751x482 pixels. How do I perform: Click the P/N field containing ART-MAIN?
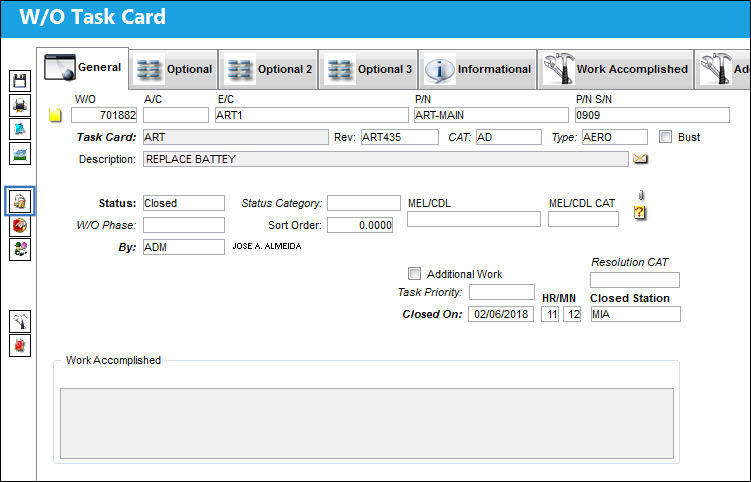click(x=491, y=115)
